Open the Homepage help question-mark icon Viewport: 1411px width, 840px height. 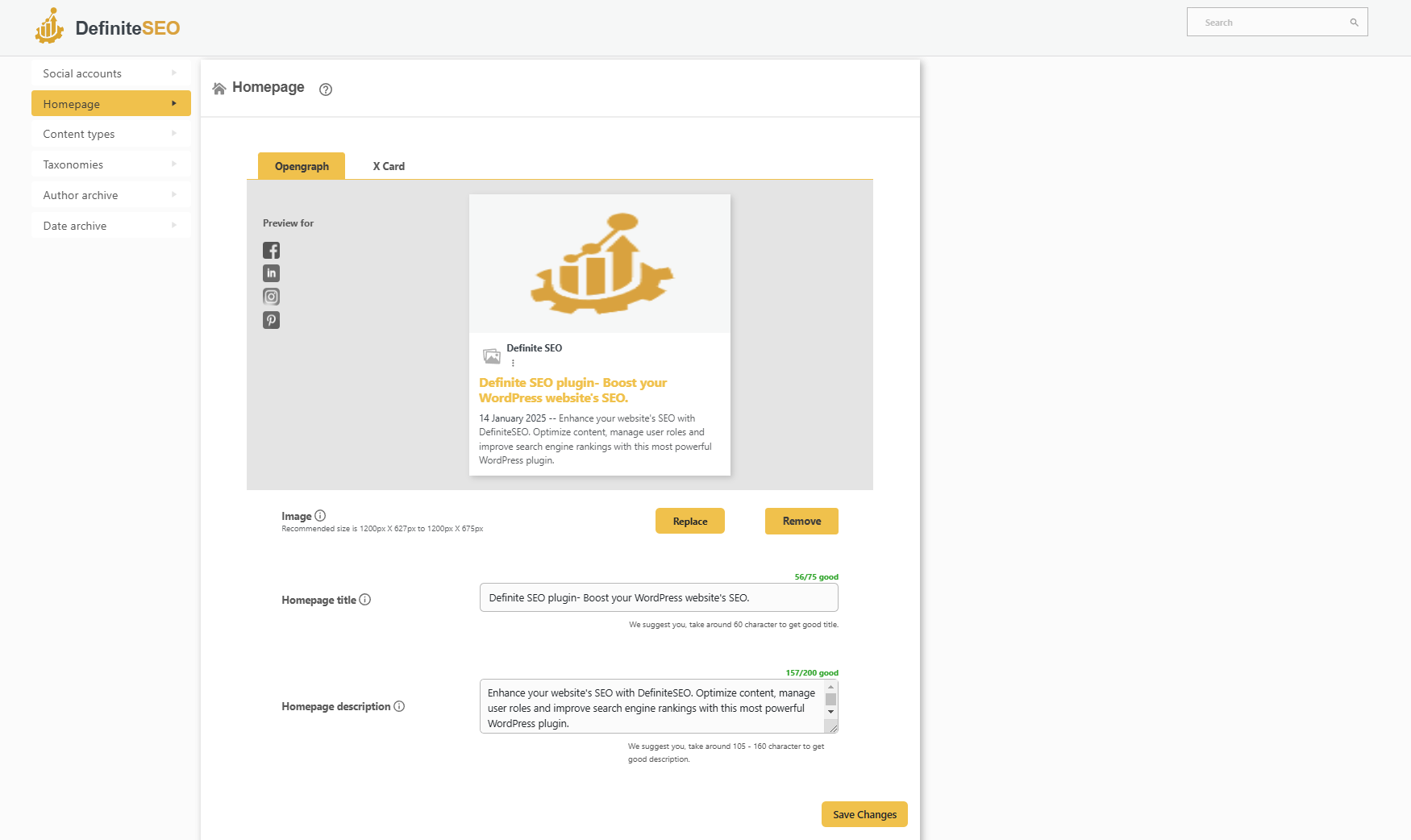(326, 89)
